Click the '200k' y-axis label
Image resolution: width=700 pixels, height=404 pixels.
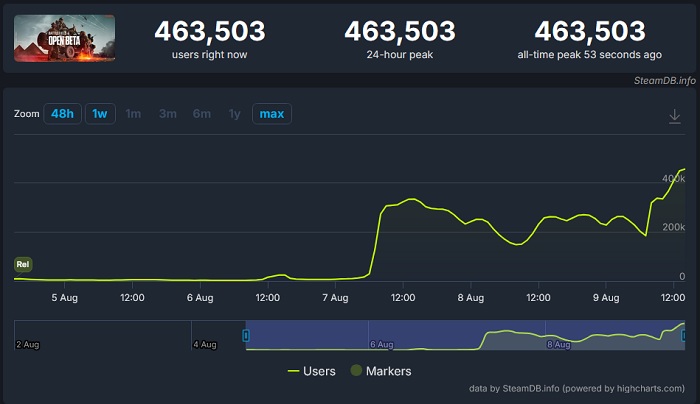(674, 227)
